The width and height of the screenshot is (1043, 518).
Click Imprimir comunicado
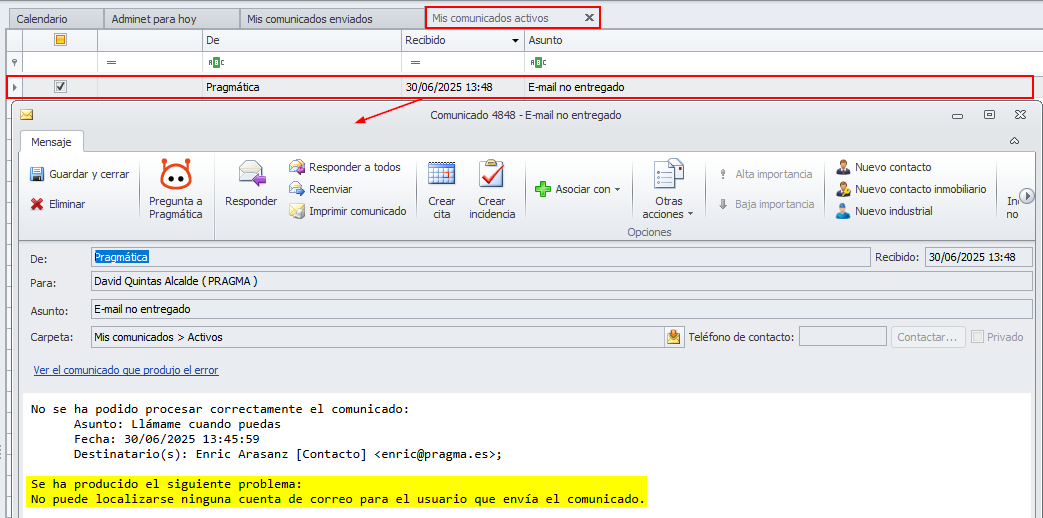click(x=347, y=211)
